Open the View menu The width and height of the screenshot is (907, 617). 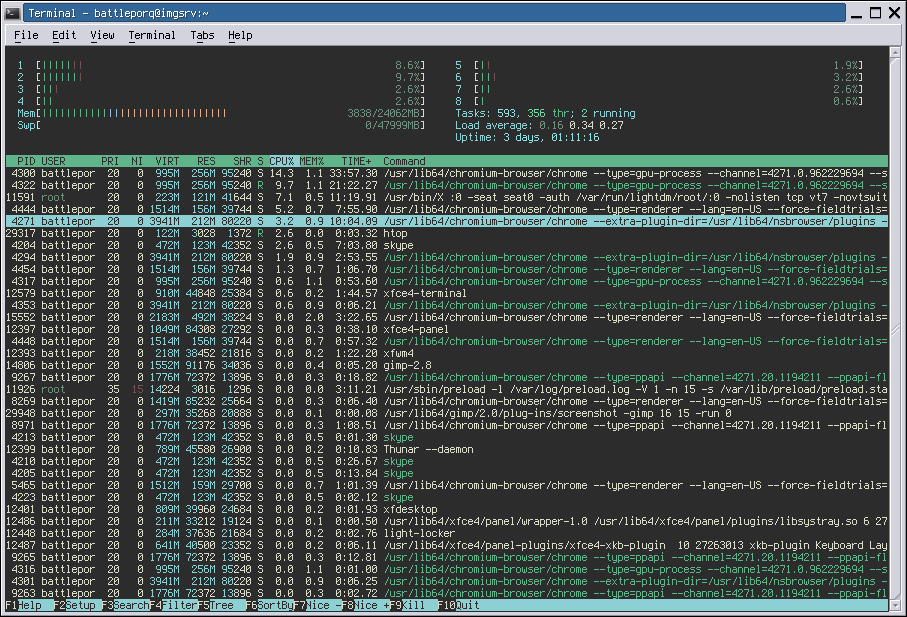[x=102, y=35]
